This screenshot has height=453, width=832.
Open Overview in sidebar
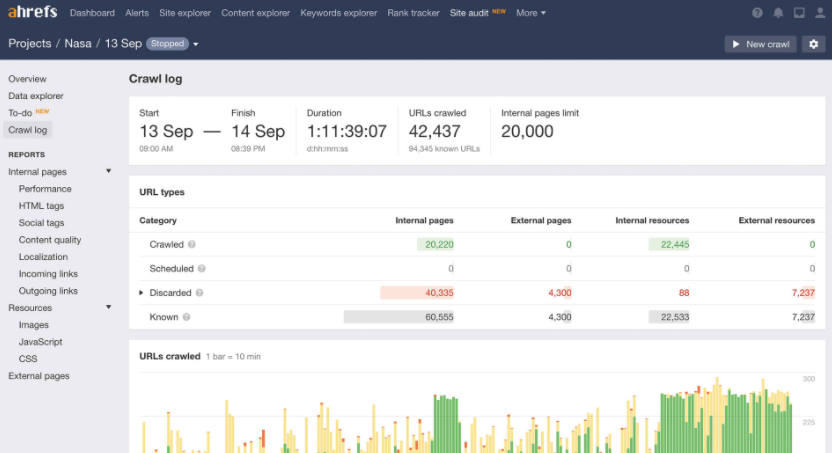[x=27, y=79]
